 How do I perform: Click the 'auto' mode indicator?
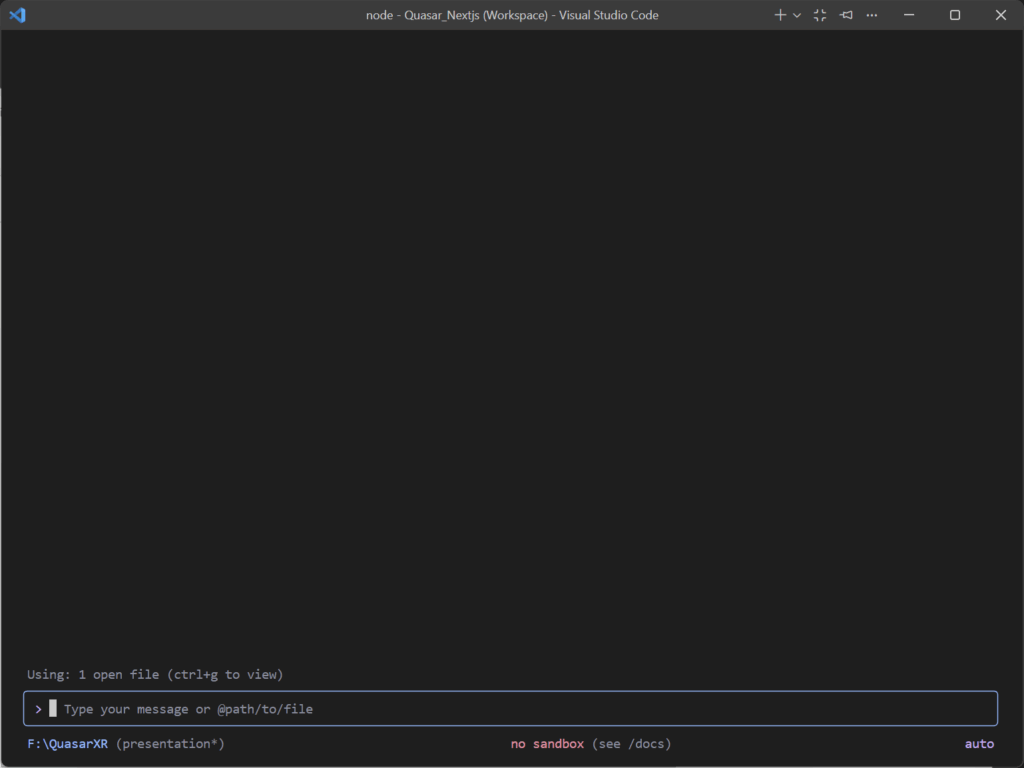coord(979,744)
